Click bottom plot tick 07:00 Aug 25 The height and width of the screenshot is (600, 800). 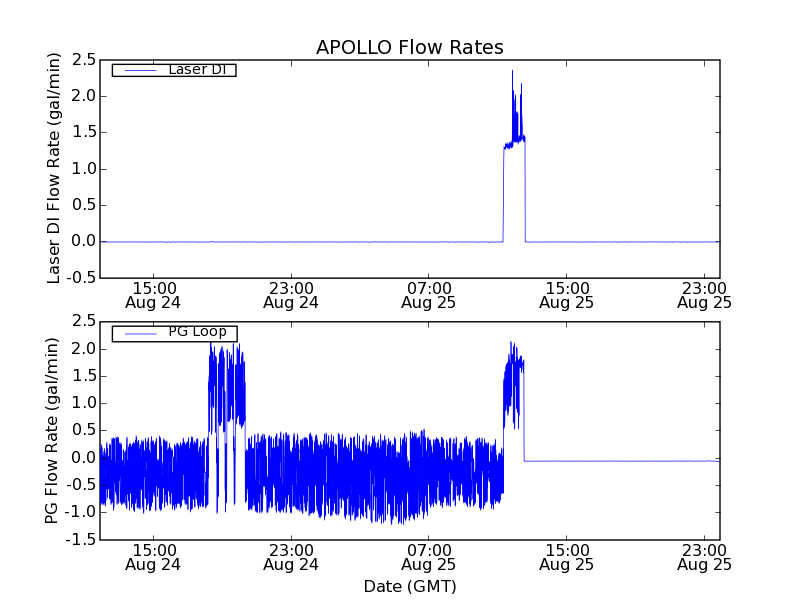[x=429, y=557]
